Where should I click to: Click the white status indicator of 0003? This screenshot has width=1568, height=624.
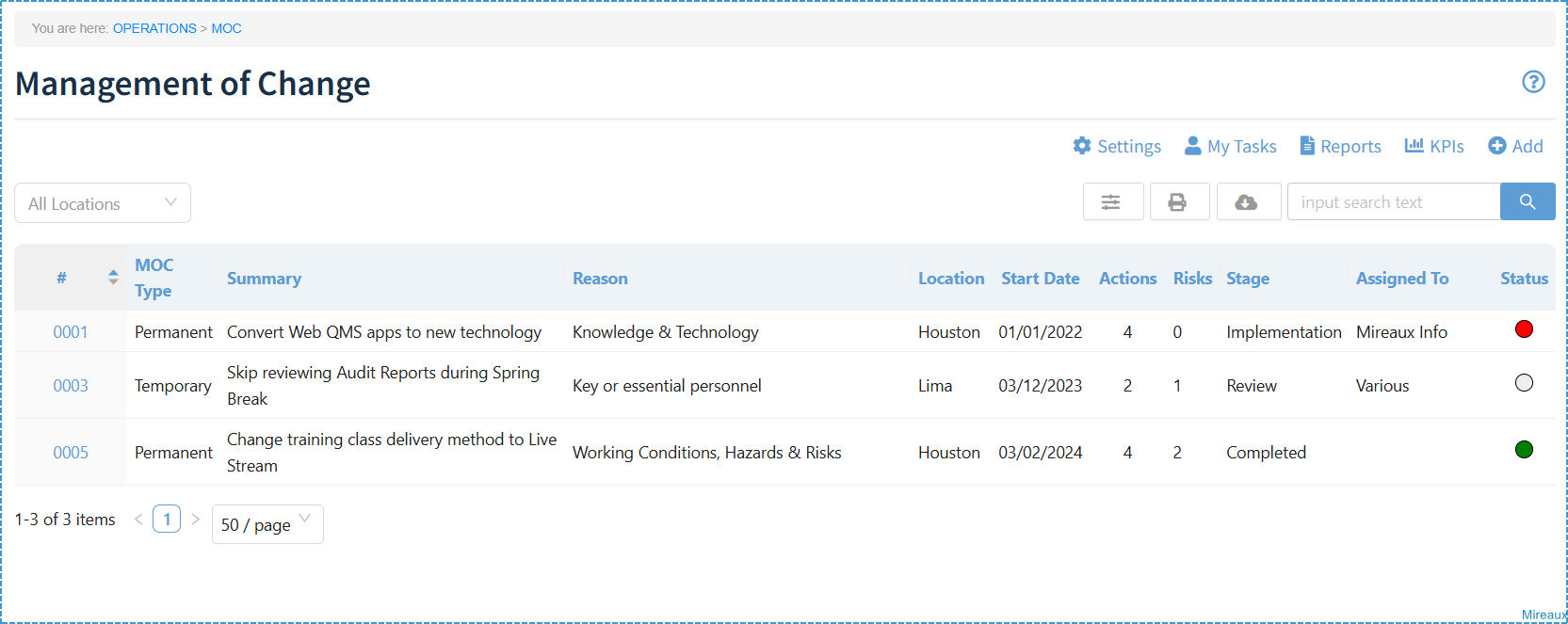pyautogui.click(x=1524, y=383)
